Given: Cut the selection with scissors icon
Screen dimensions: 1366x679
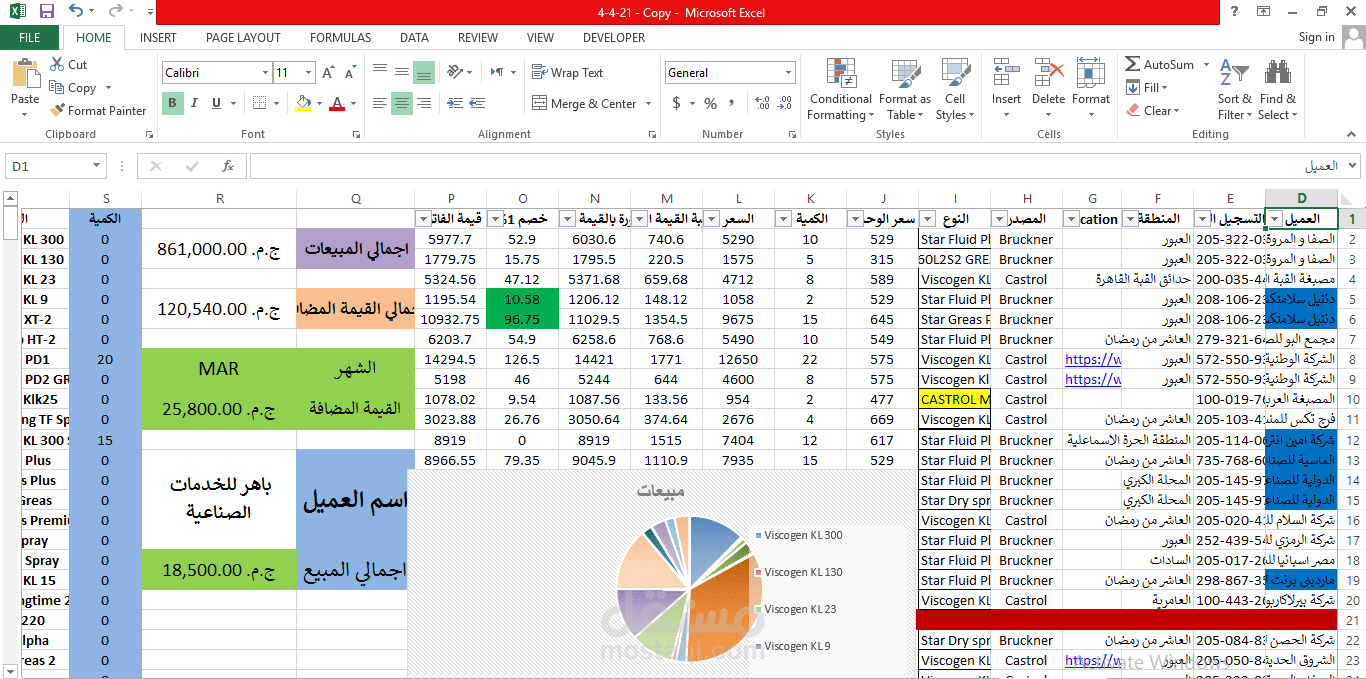Looking at the screenshot, I should point(57,64).
